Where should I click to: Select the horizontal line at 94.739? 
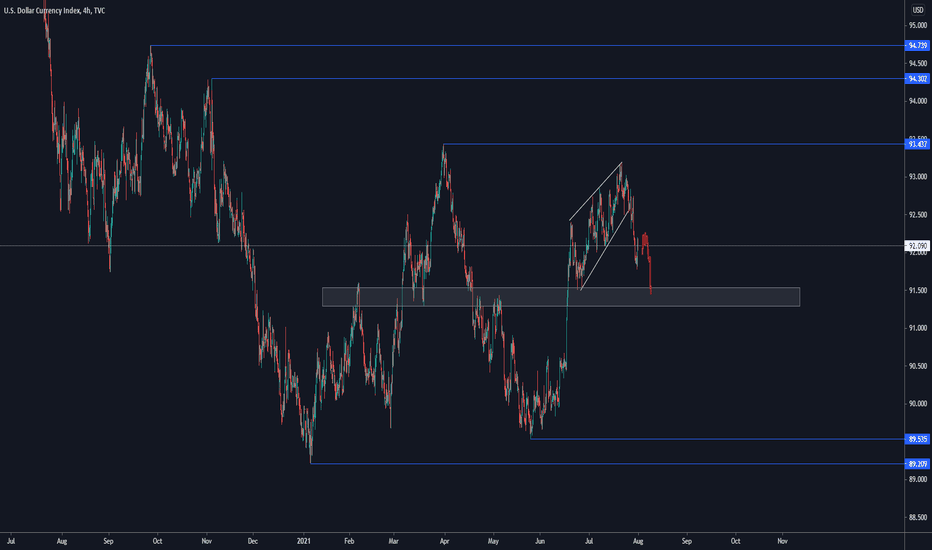[527, 46]
